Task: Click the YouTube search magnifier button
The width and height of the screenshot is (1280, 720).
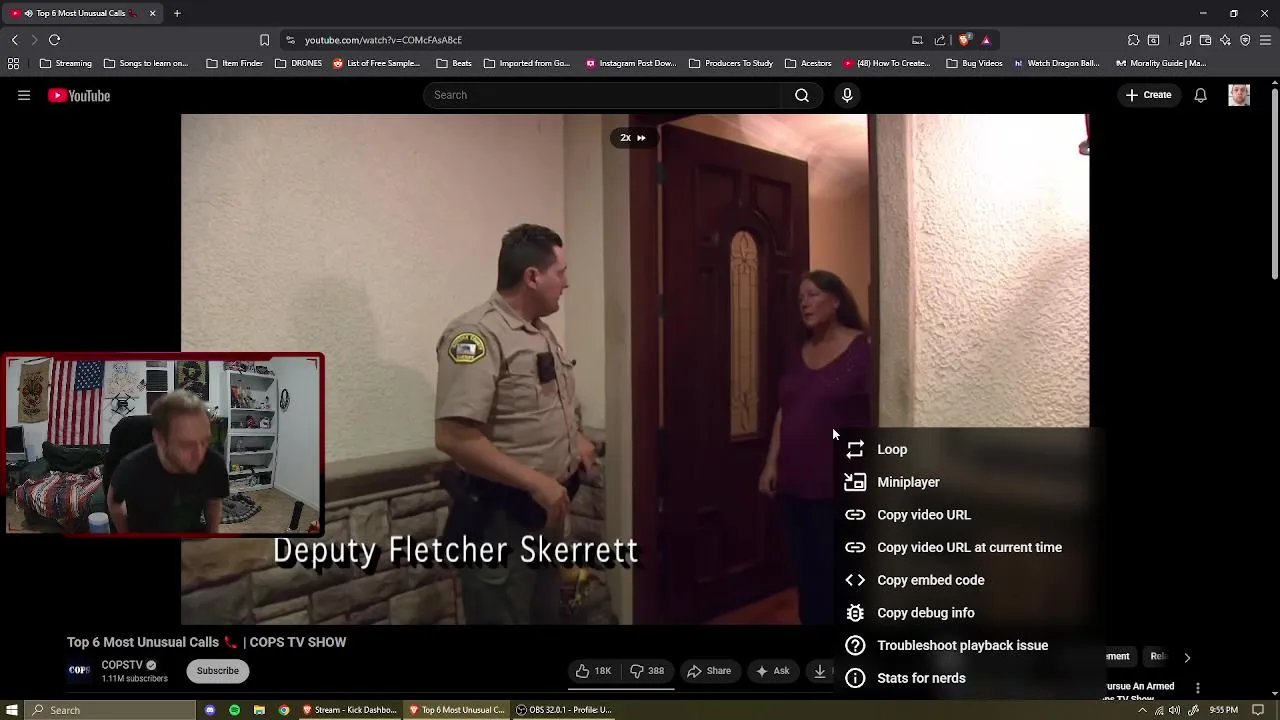Action: click(x=801, y=95)
